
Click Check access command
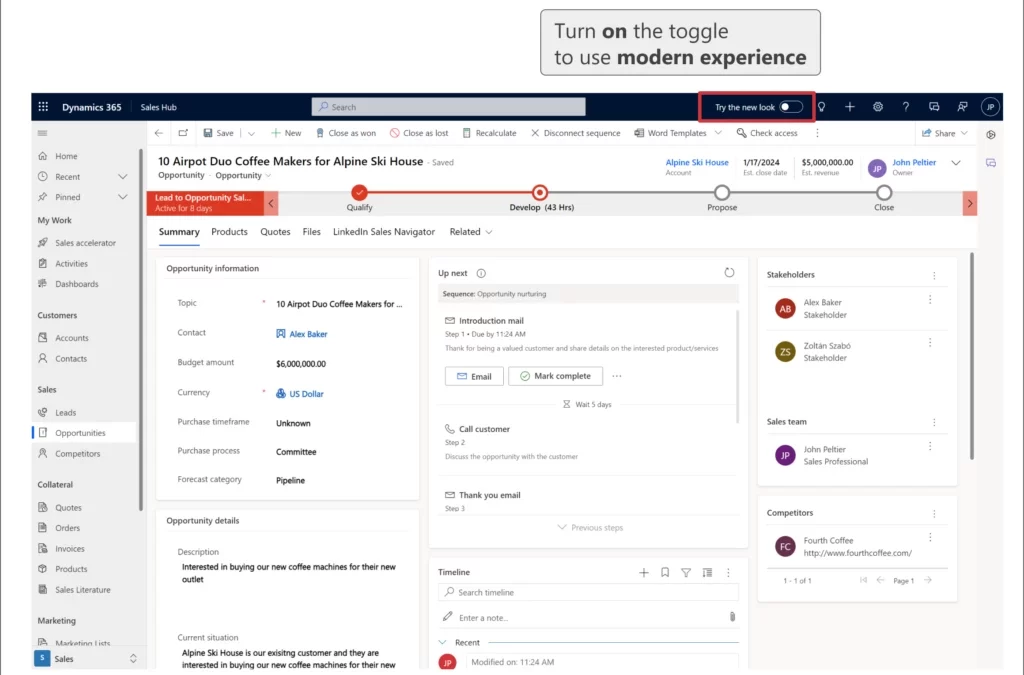[x=767, y=133]
